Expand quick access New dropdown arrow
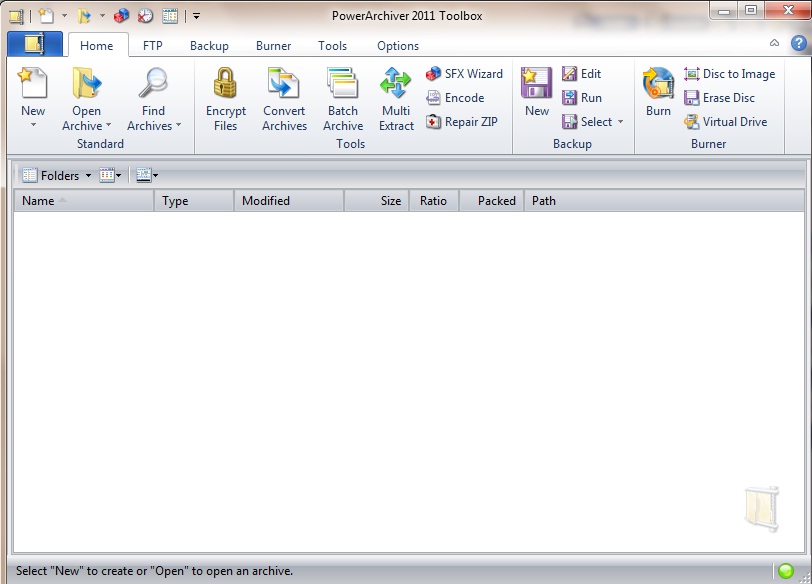Screen dimensions: 812x584 [x=64, y=16]
